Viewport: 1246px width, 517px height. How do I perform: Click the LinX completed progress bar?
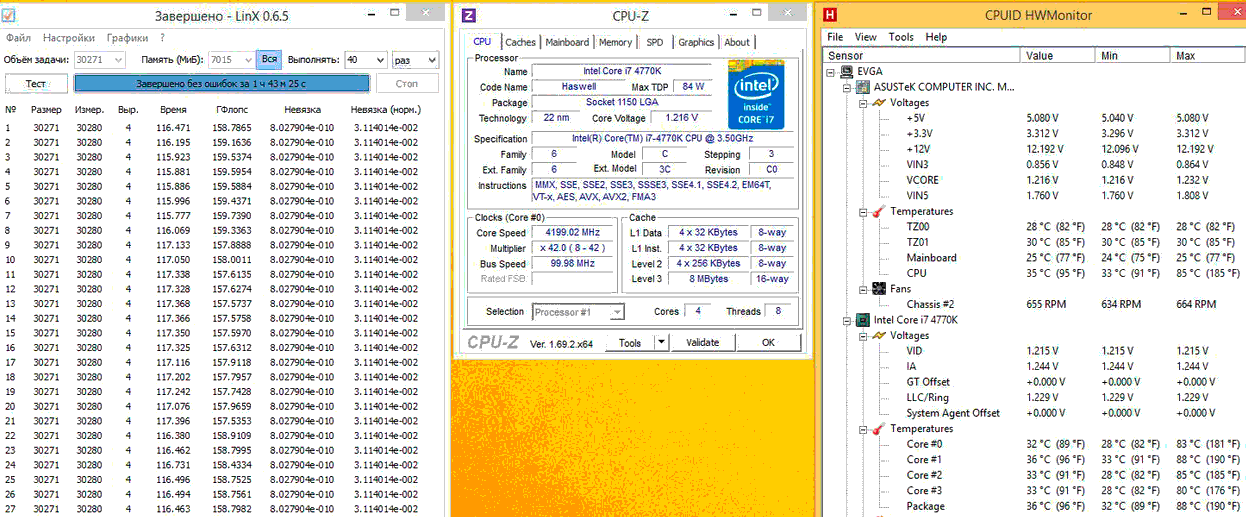click(x=221, y=84)
